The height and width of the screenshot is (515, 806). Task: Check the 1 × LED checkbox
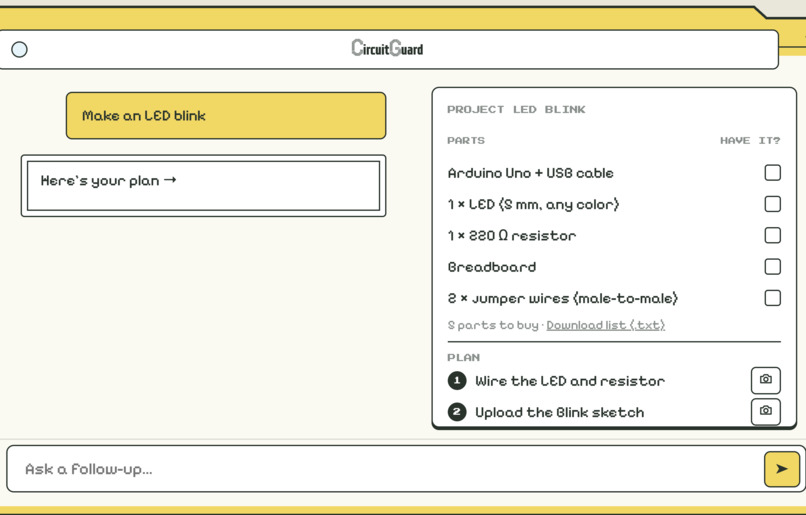(x=773, y=204)
